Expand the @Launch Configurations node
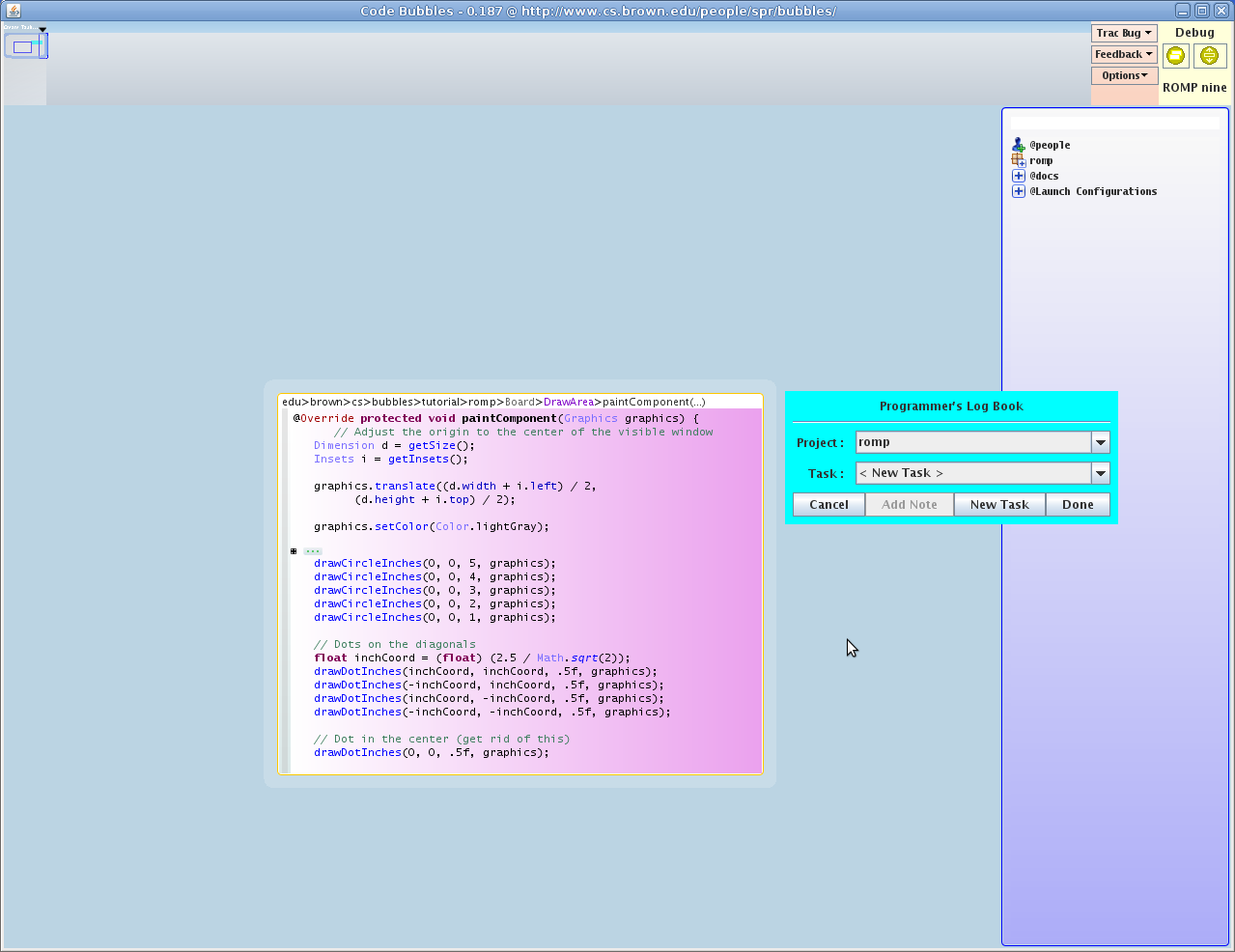The width and height of the screenshot is (1235, 952). coord(1018,191)
